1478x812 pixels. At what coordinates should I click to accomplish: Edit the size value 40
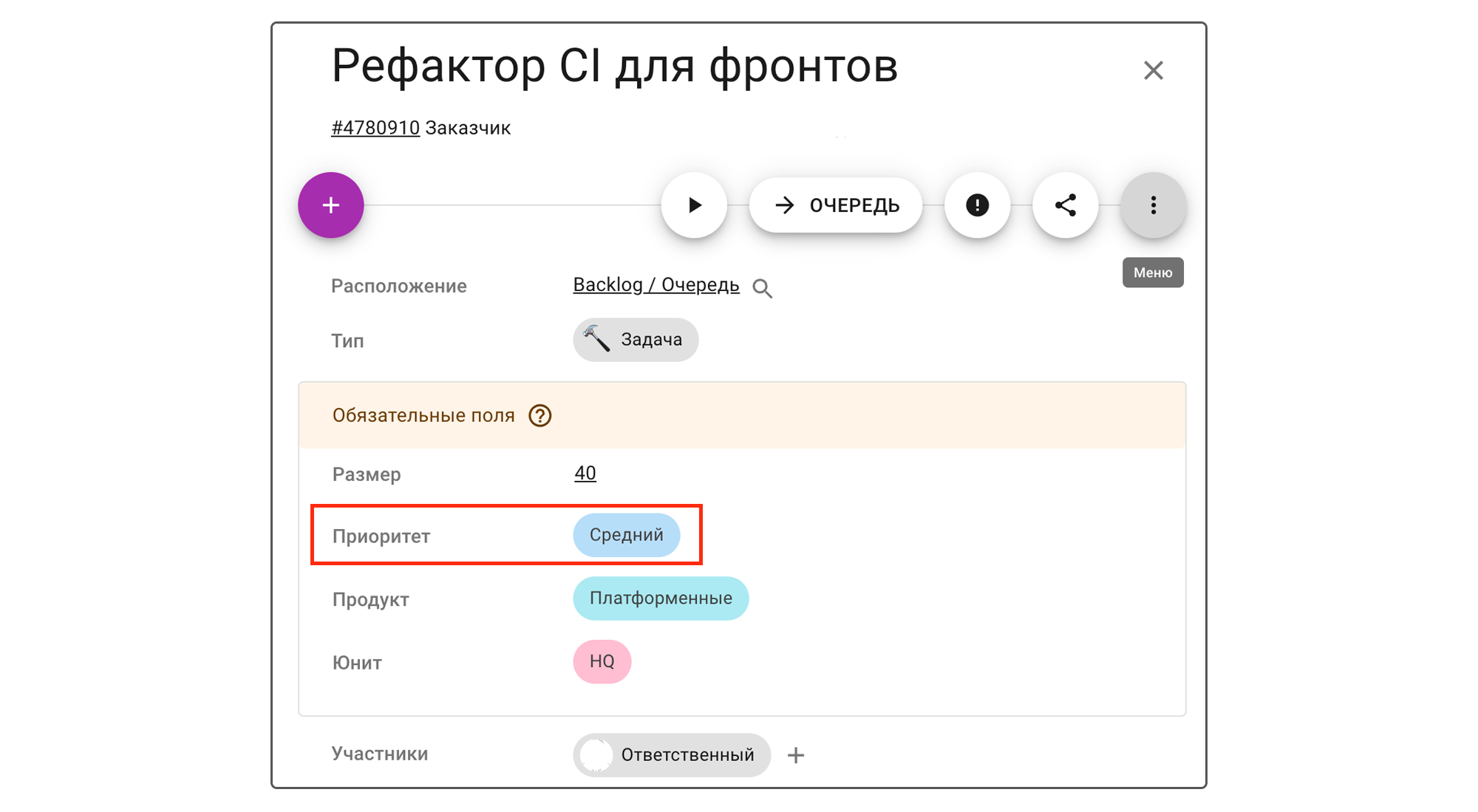tap(585, 473)
